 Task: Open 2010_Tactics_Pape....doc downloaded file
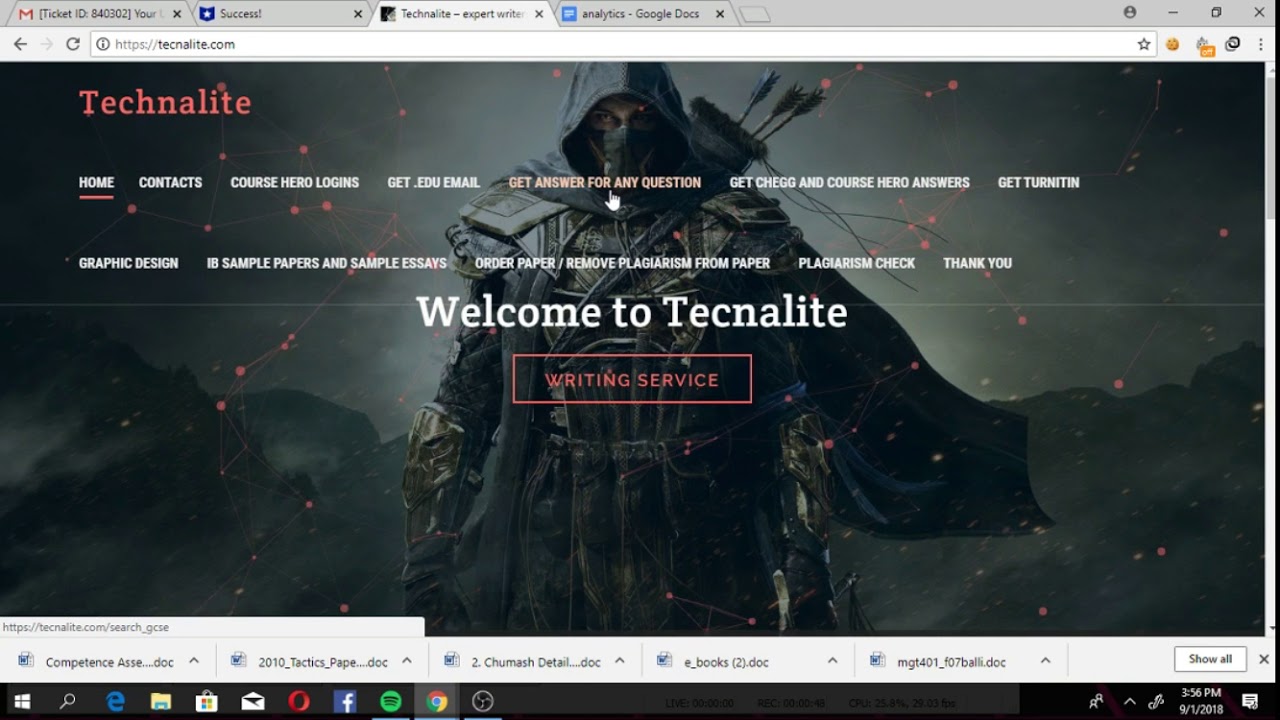[x=310, y=661]
